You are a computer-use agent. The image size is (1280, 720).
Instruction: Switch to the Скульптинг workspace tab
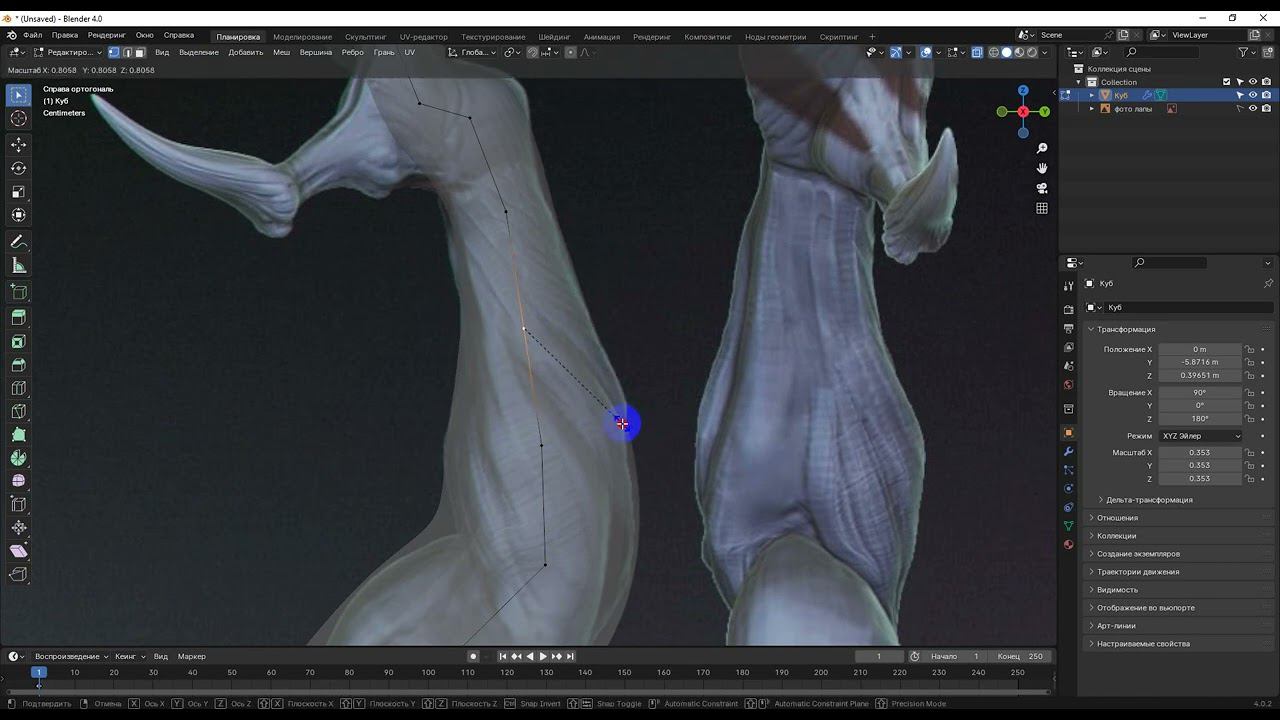coord(365,37)
